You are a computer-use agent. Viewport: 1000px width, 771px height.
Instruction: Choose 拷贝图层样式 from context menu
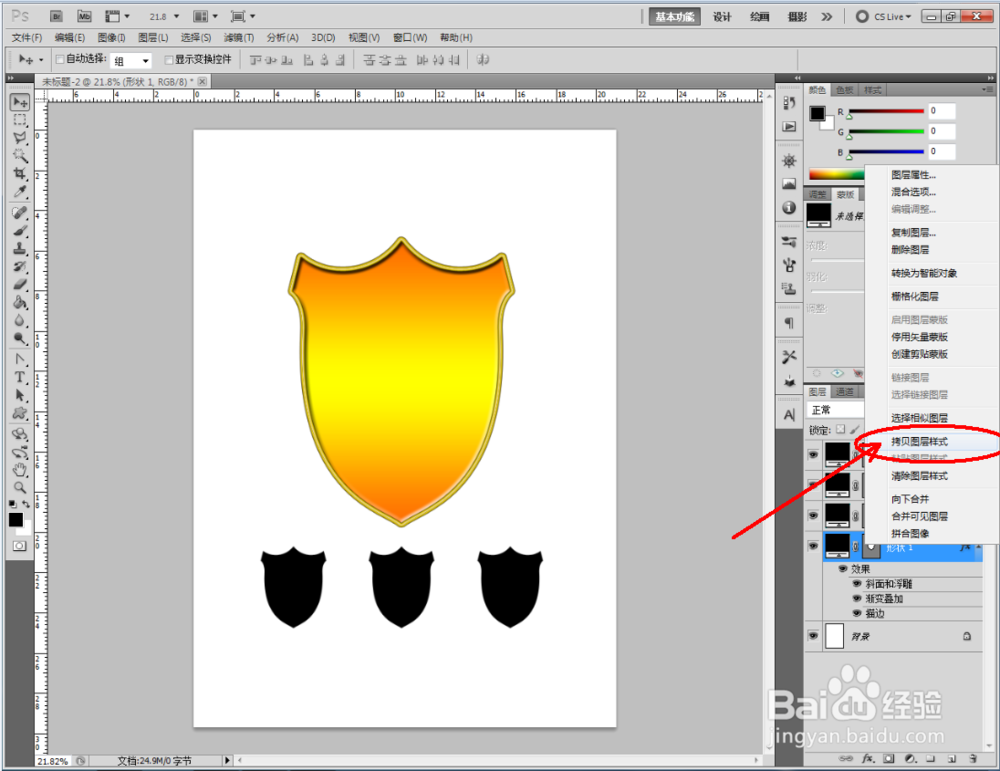coord(919,441)
